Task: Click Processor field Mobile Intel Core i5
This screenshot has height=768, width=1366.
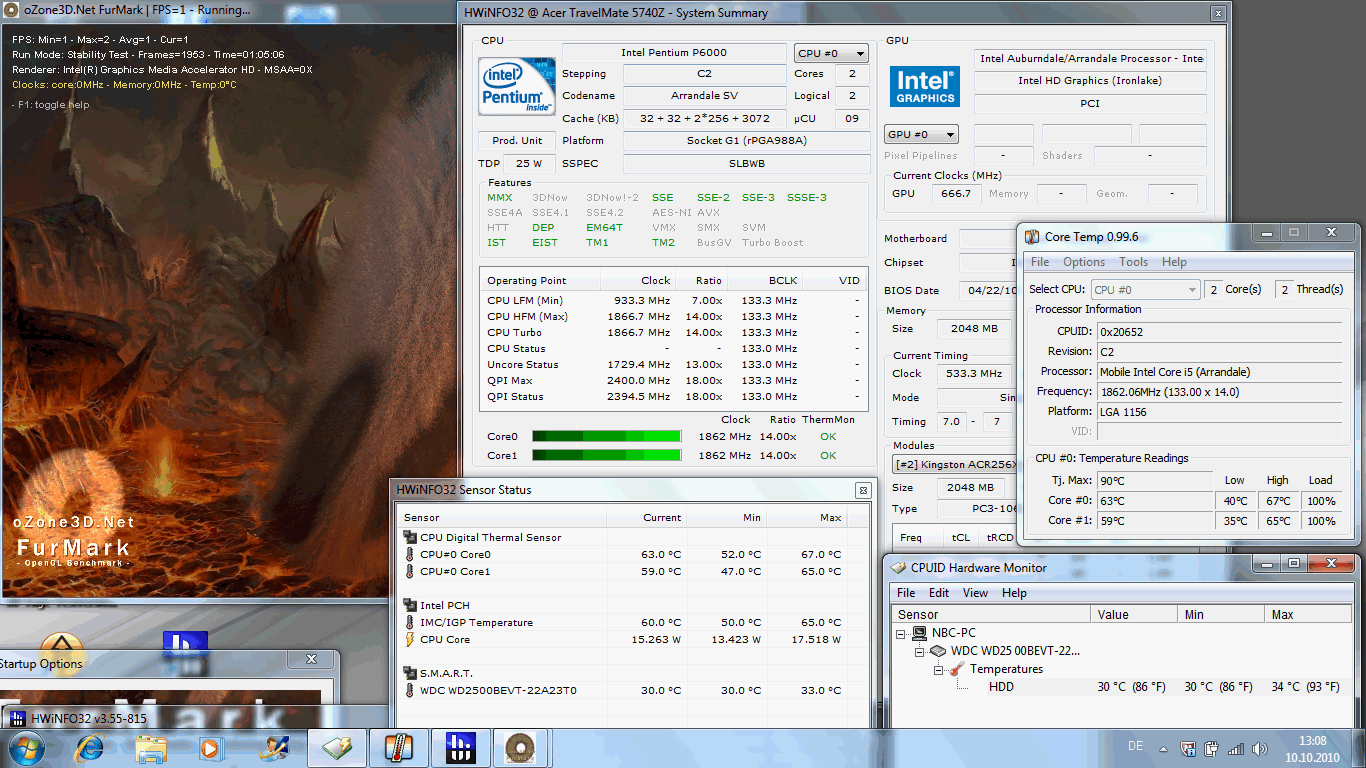Action: coord(1219,372)
